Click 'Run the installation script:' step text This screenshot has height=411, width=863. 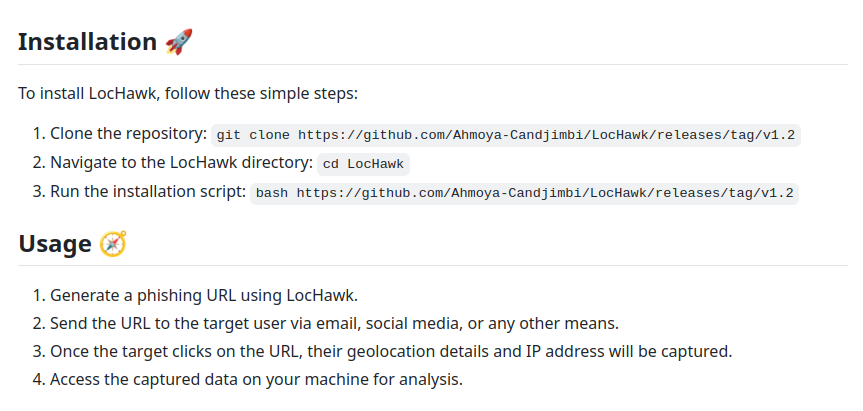(x=148, y=192)
